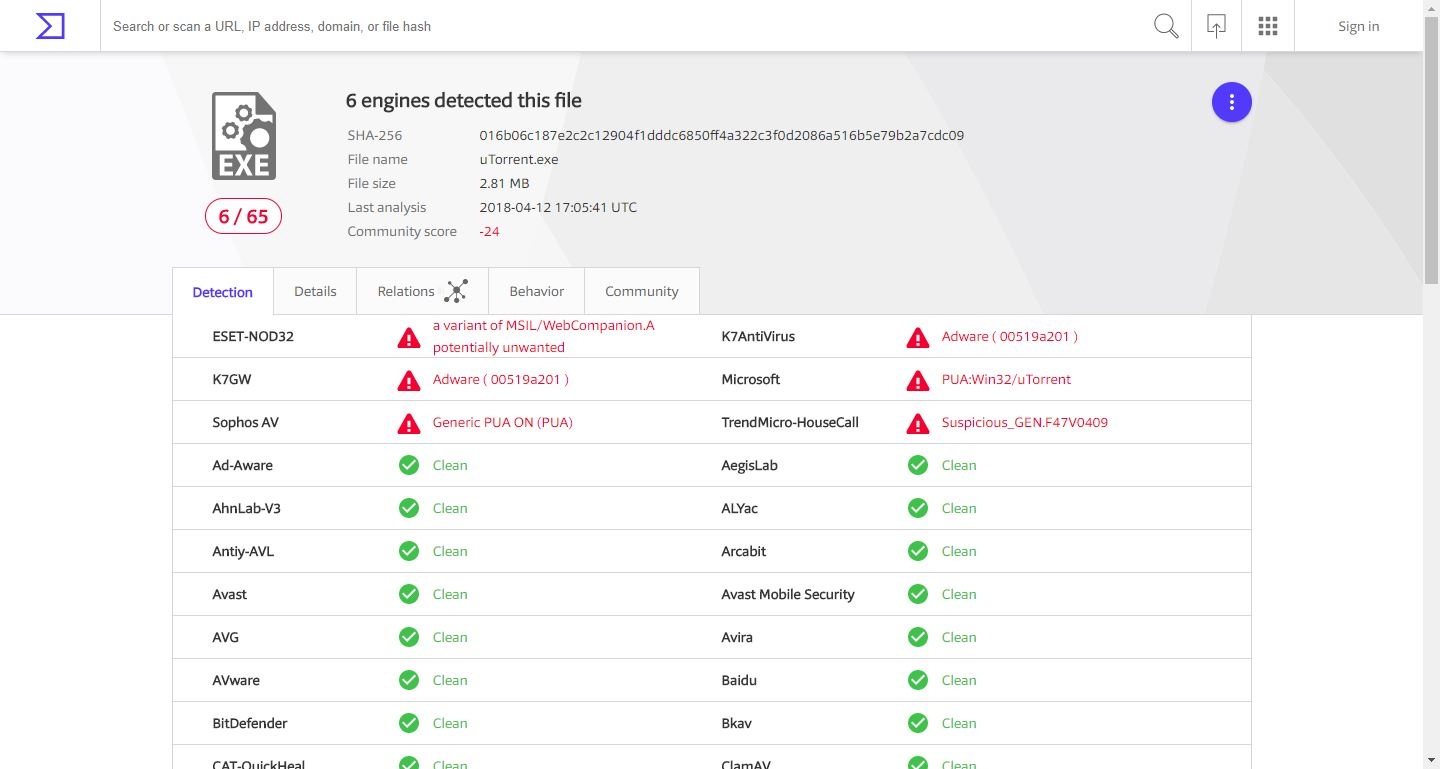Screen dimensions: 1440x769
Task: Click the Ad-Aware green clean checkmark
Action: 409,465
